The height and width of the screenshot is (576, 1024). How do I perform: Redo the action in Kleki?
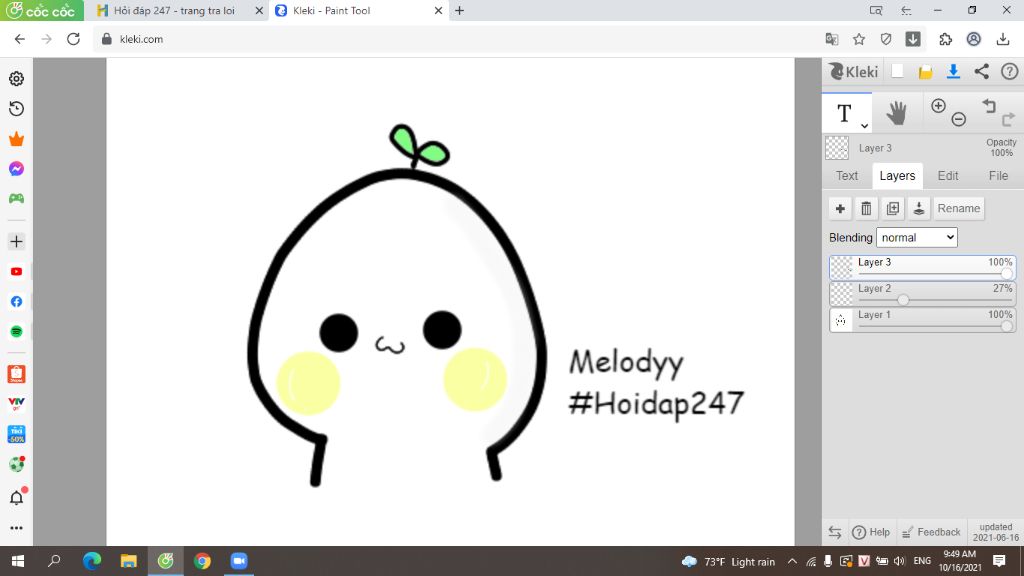pos(1008,119)
